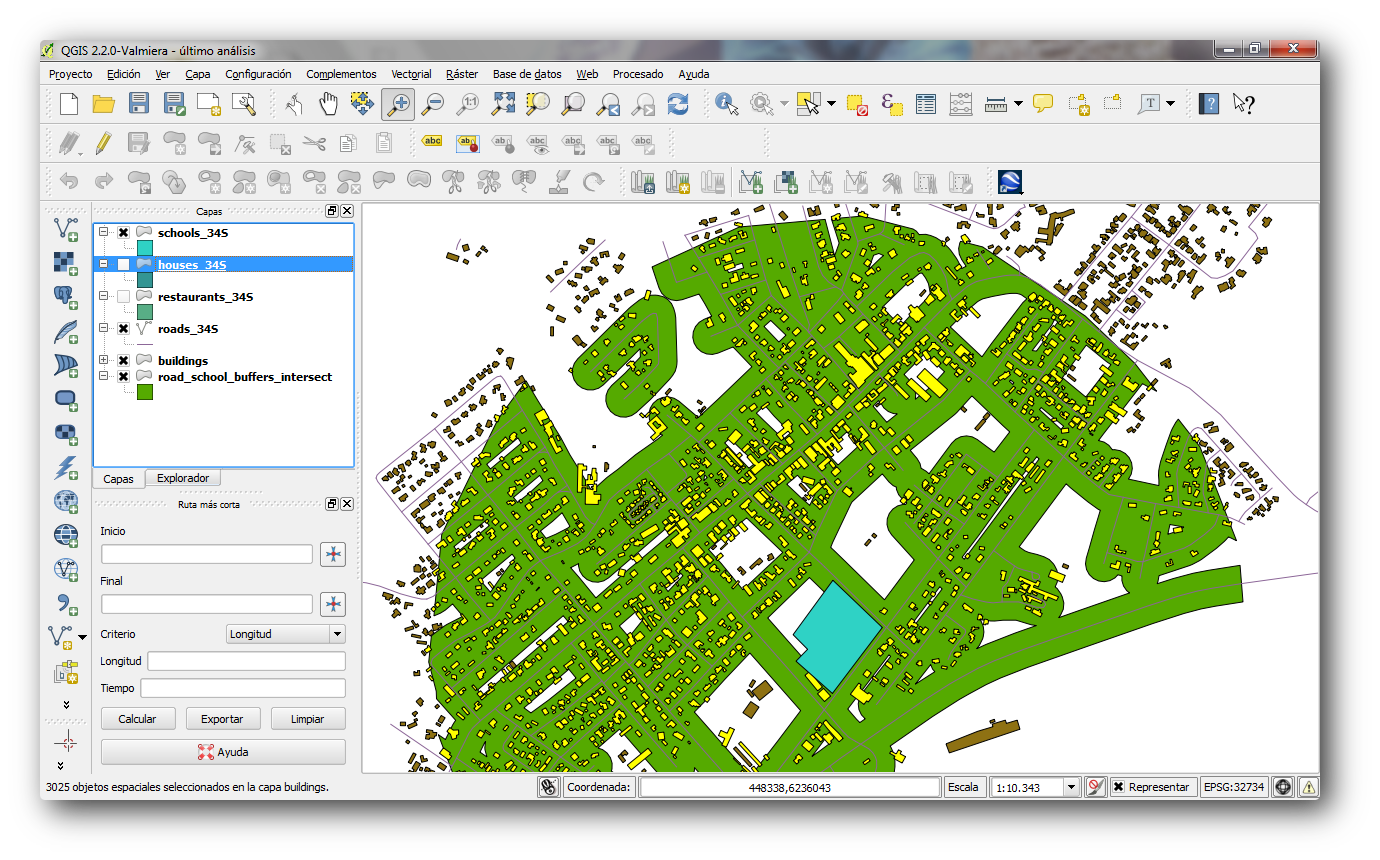Activate the Zoom Out magnifier tool

pos(432,103)
